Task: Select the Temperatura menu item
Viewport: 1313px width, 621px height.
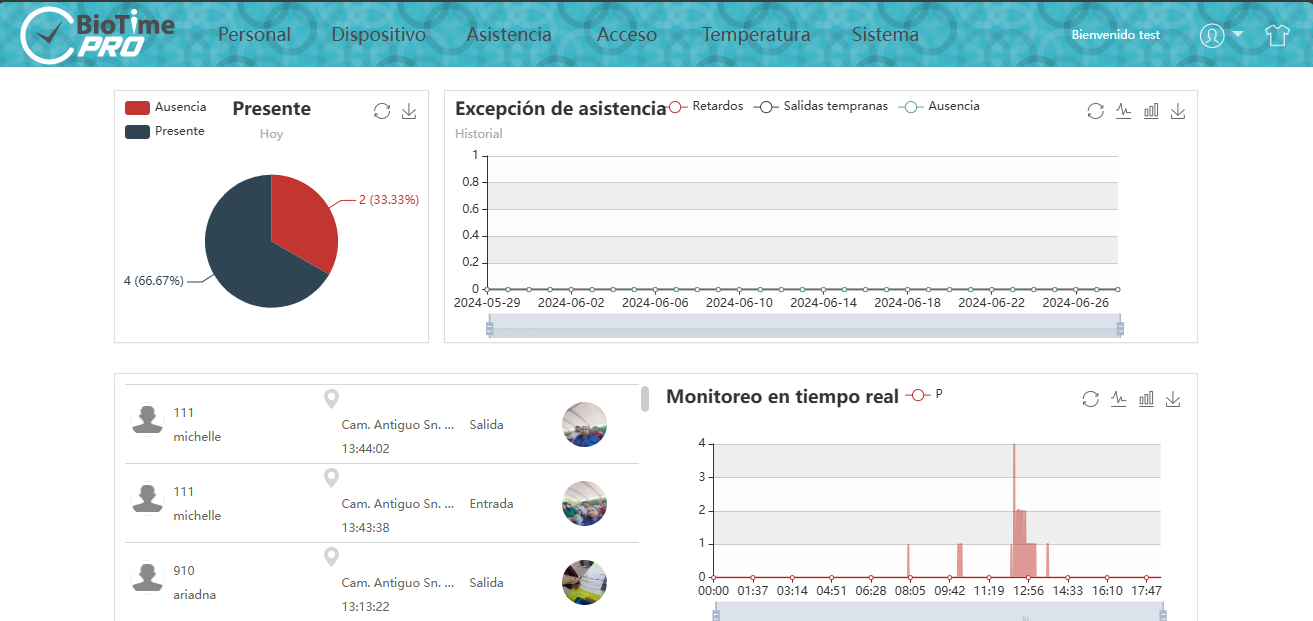Action: pyautogui.click(x=756, y=33)
